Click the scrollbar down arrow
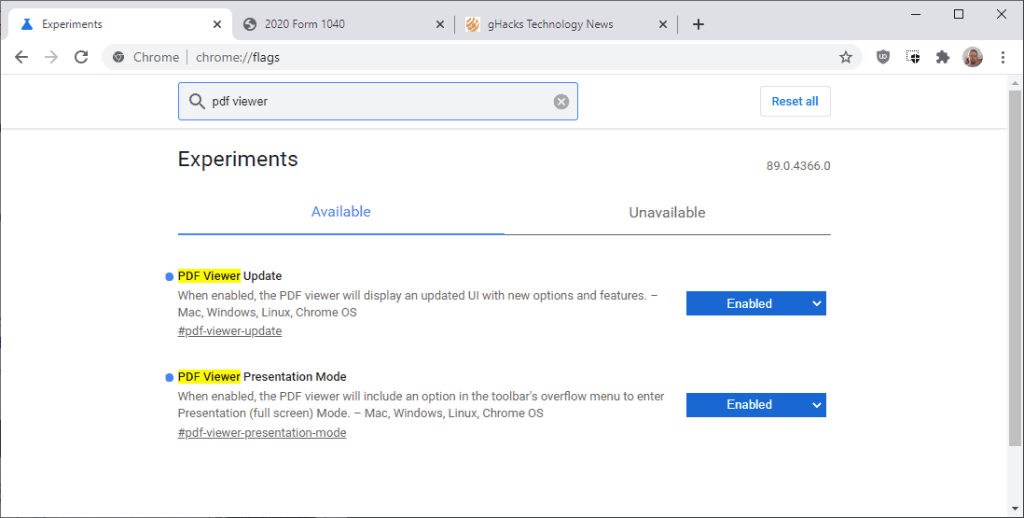The height and width of the screenshot is (518, 1024). [1015, 509]
